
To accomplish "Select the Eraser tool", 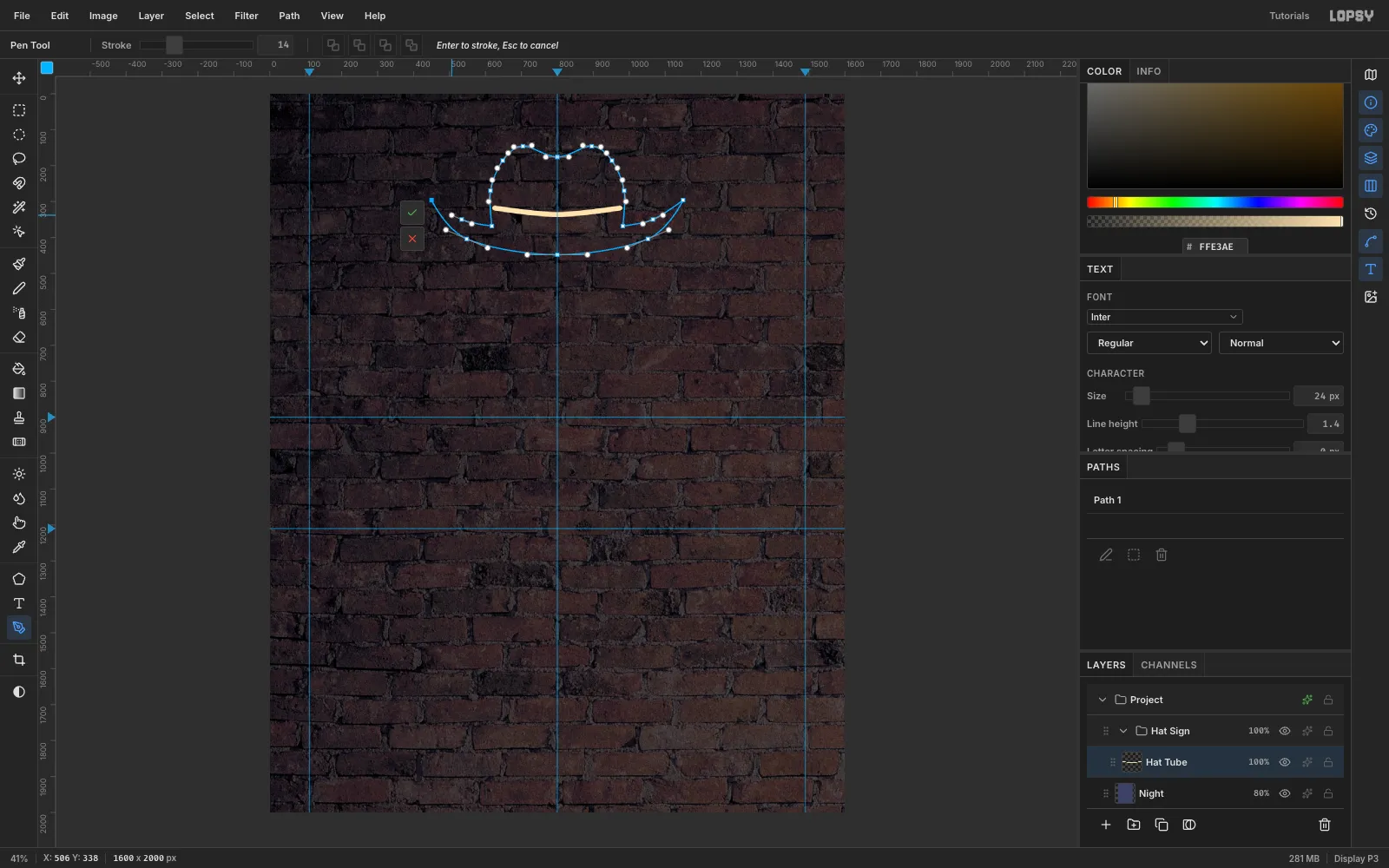I will click(x=19, y=337).
